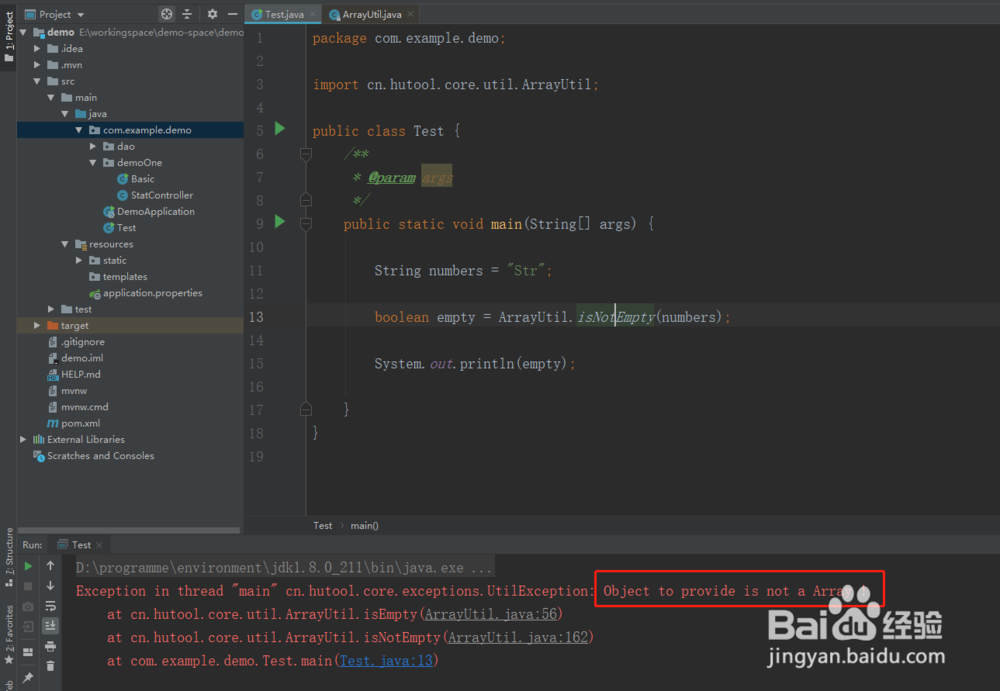Image resolution: width=1000 pixels, height=691 pixels.
Task: Expand the target folder
Action: coord(37,325)
